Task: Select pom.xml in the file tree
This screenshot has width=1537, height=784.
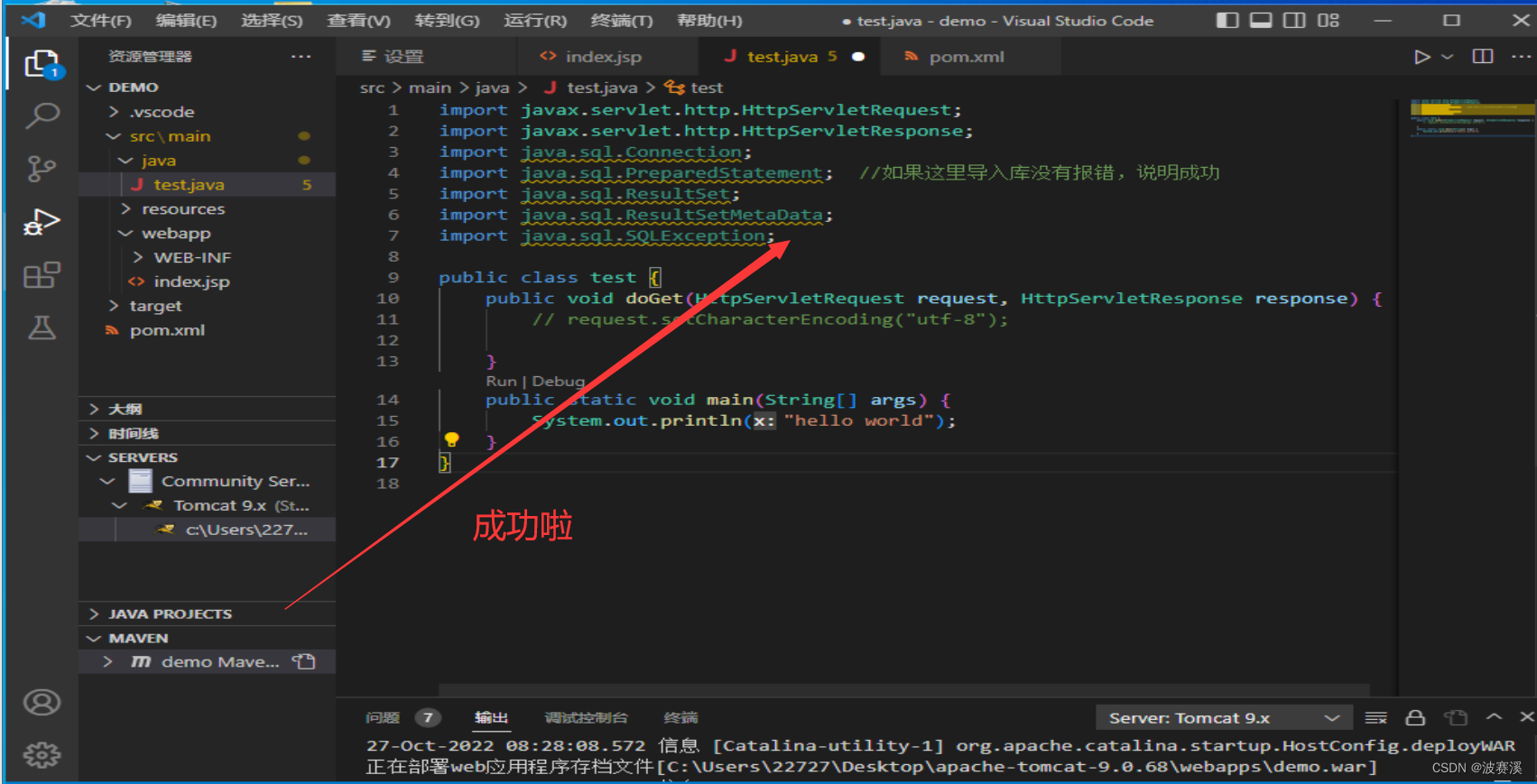Action: coord(208,331)
